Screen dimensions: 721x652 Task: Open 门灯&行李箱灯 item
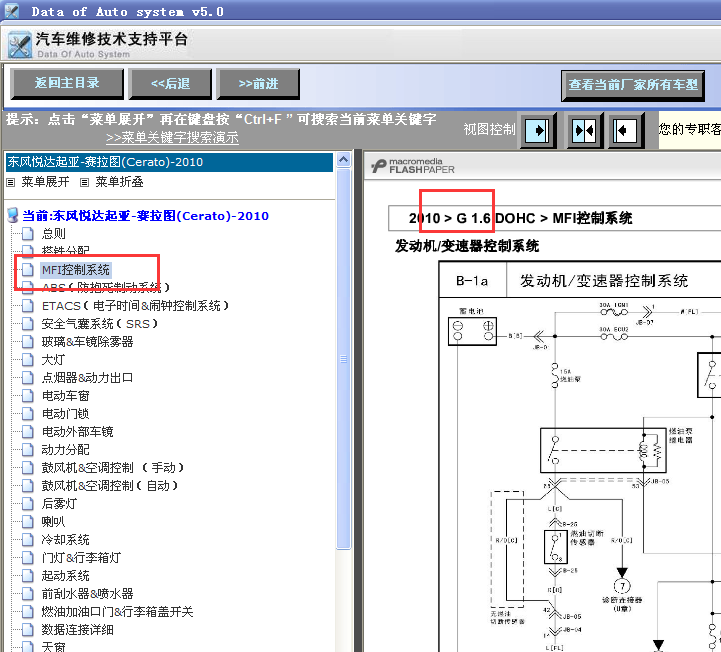(81, 557)
